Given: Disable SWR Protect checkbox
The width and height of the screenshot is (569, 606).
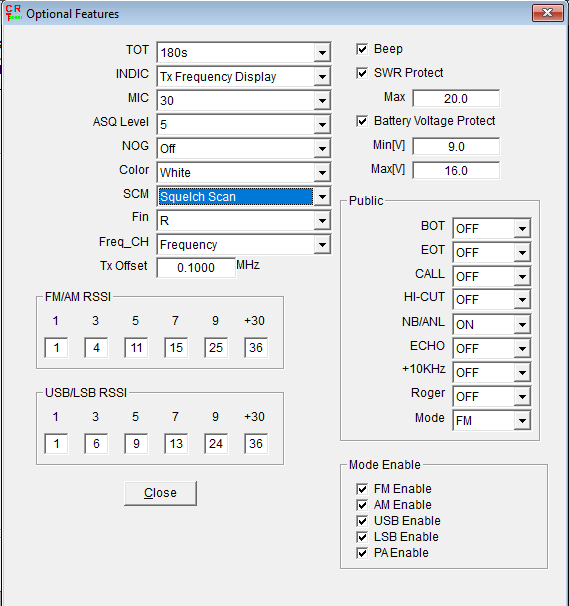Looking at the screenshot, I should pos(362,73).
